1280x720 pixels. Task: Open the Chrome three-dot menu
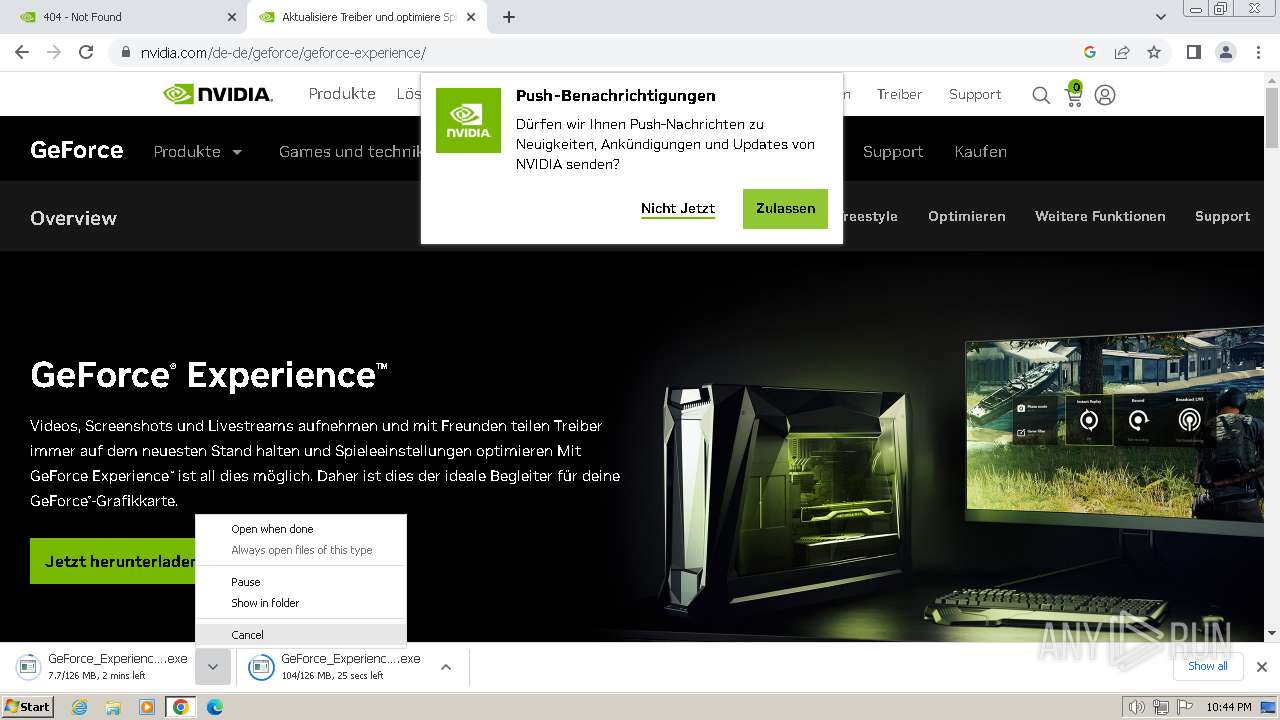[x=1258, y=52]
